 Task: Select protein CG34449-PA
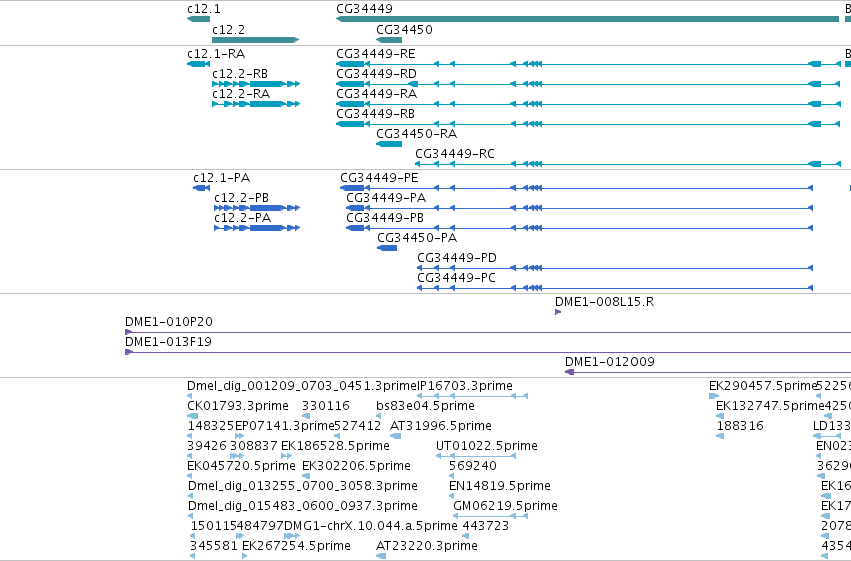[x=580, y=208]
